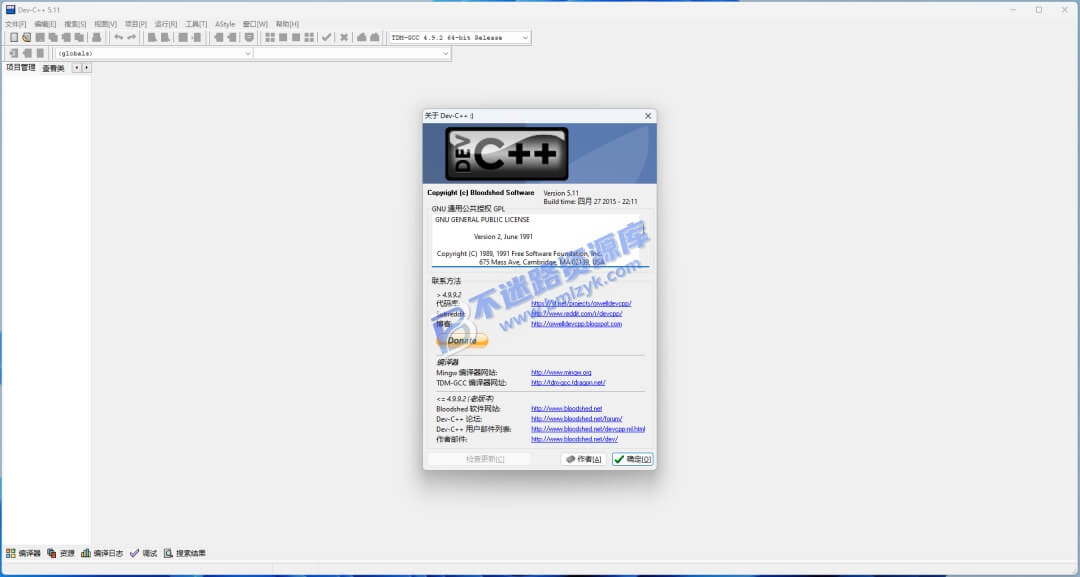The image size is (1080, 577).
Task: Click the Profile analysis toolbar icon
Action: [362, 37]
